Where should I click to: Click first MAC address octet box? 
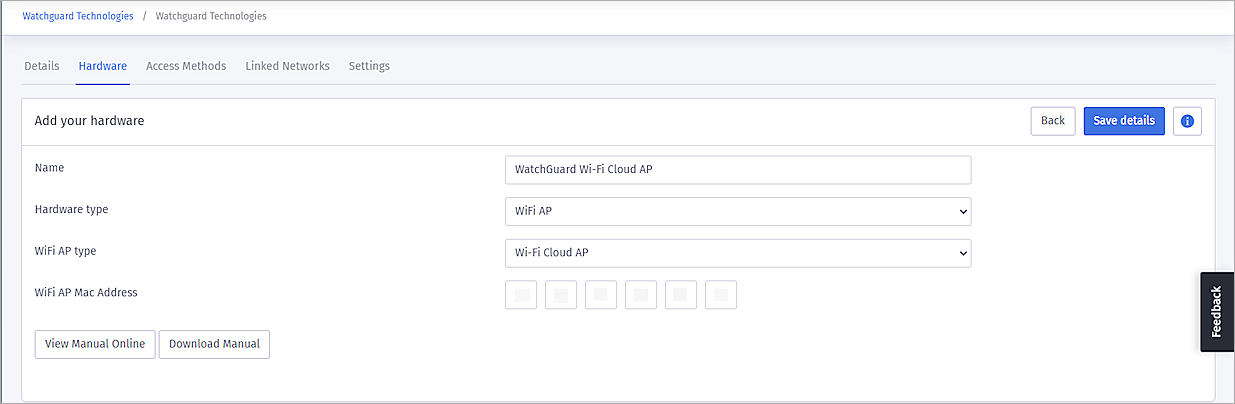coord(521,295)
